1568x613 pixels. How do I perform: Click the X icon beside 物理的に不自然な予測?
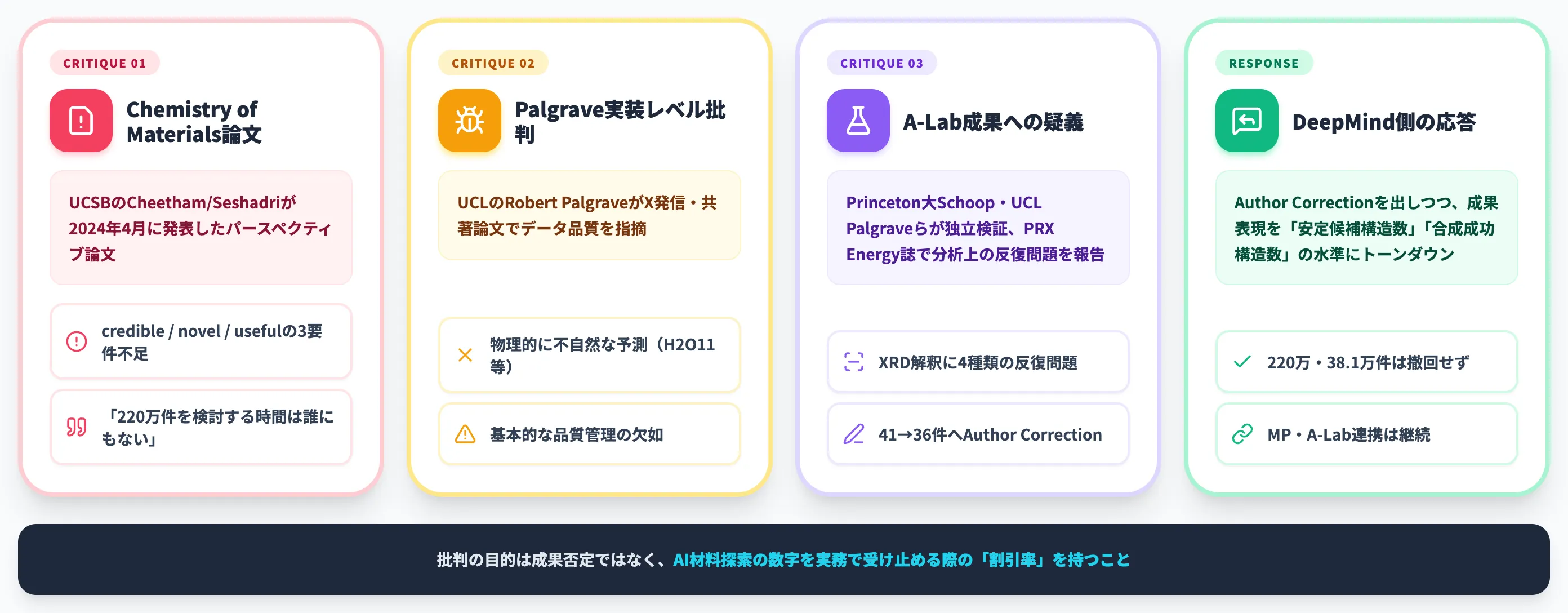click(465, 355)
